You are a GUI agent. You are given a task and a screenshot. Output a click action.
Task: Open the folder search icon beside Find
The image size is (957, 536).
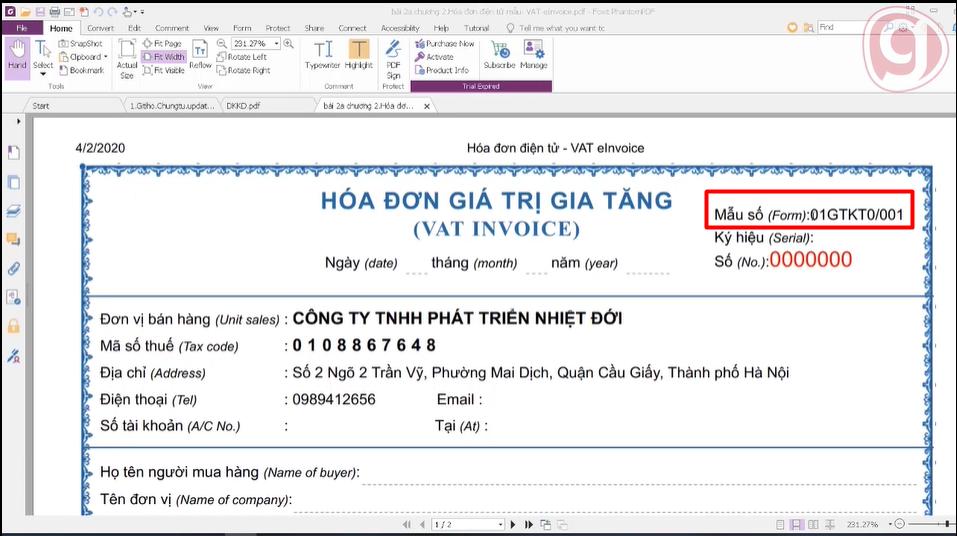[x=808, y=27]
